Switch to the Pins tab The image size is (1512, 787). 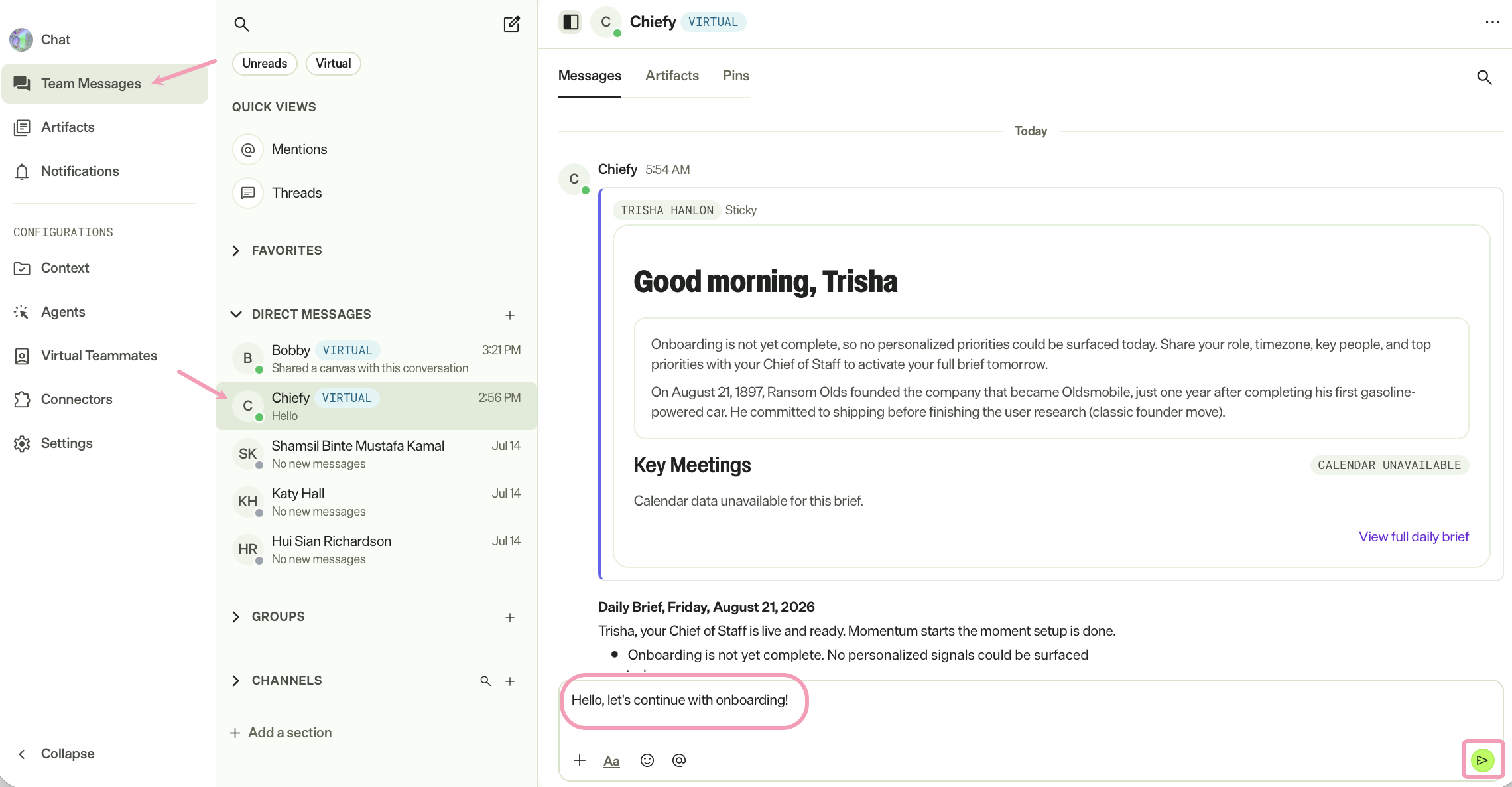[736, 76]
